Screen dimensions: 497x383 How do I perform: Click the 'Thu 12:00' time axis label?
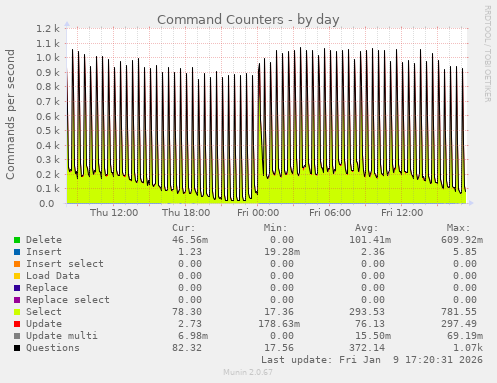point(114,213)
